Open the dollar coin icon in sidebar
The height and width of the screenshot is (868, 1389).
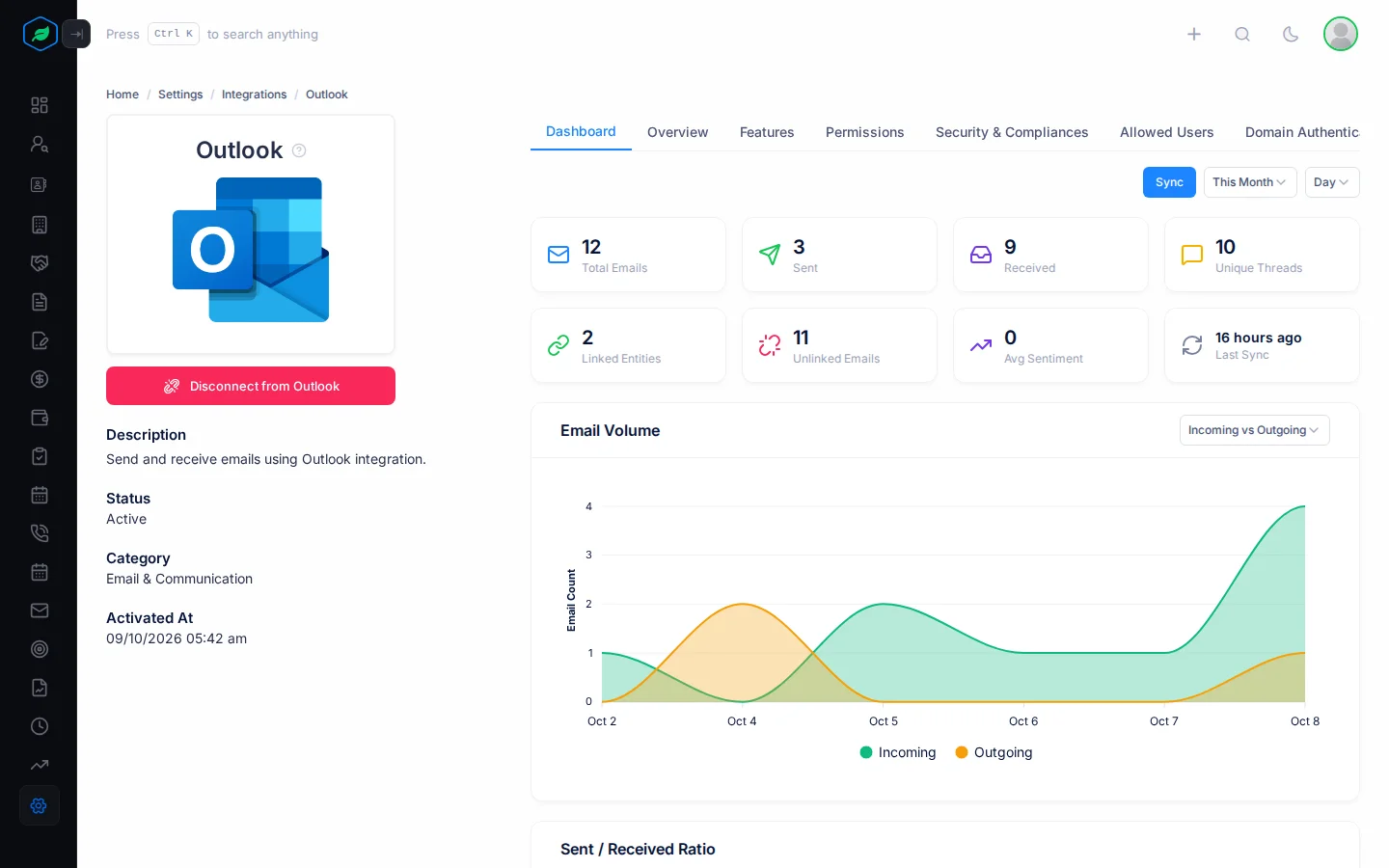[40, 379]
